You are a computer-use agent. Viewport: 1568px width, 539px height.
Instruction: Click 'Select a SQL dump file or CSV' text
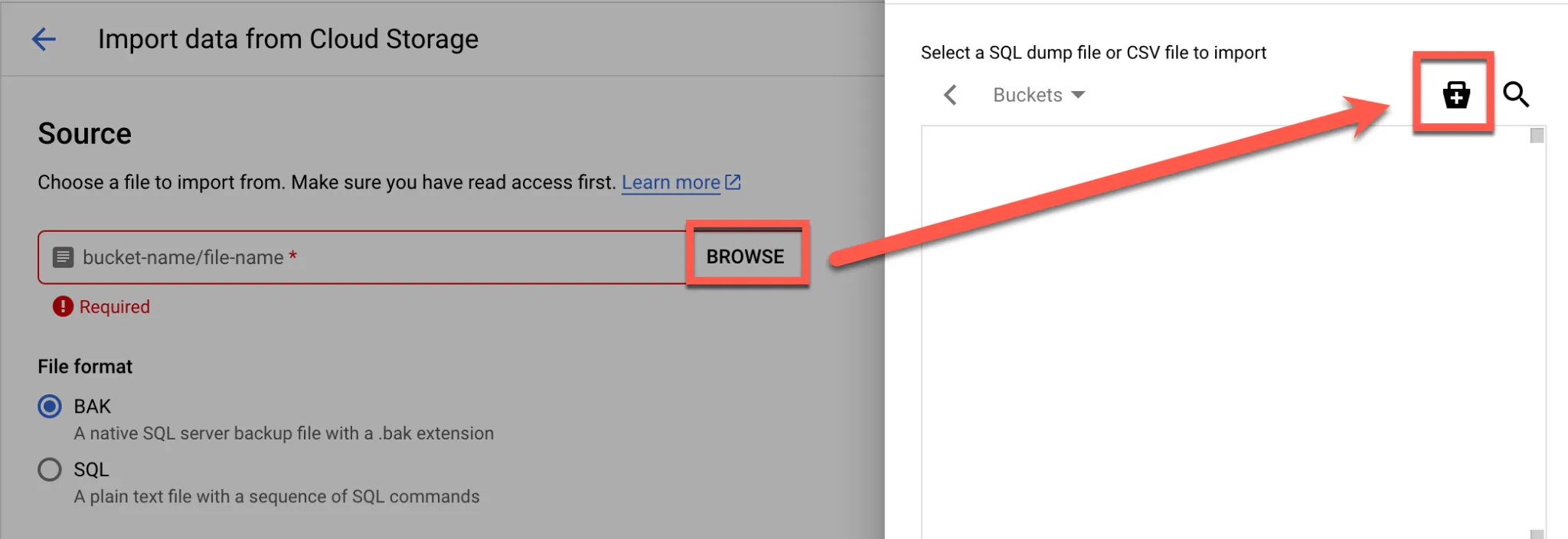pyautogui.click(x=1093, y=53)
